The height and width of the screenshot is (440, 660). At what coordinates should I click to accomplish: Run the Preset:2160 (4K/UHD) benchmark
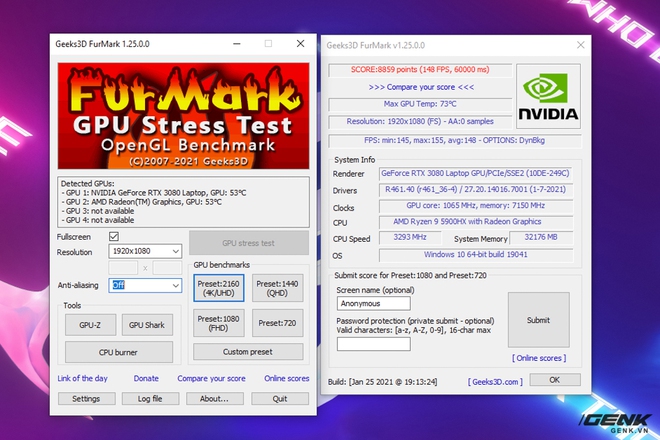(x=218, y=288)
